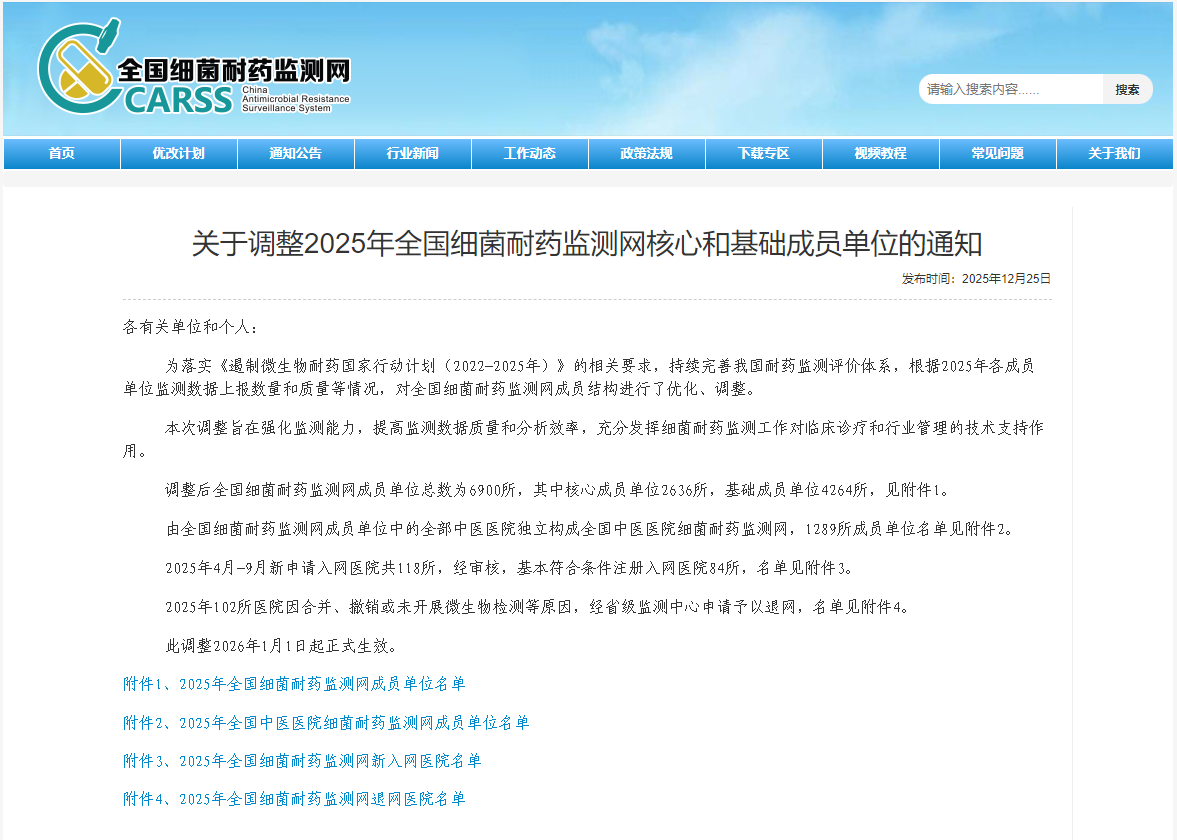
Task: Click the 全国细菌耐药监测网 site title text
Action: [x=234, y=70]
